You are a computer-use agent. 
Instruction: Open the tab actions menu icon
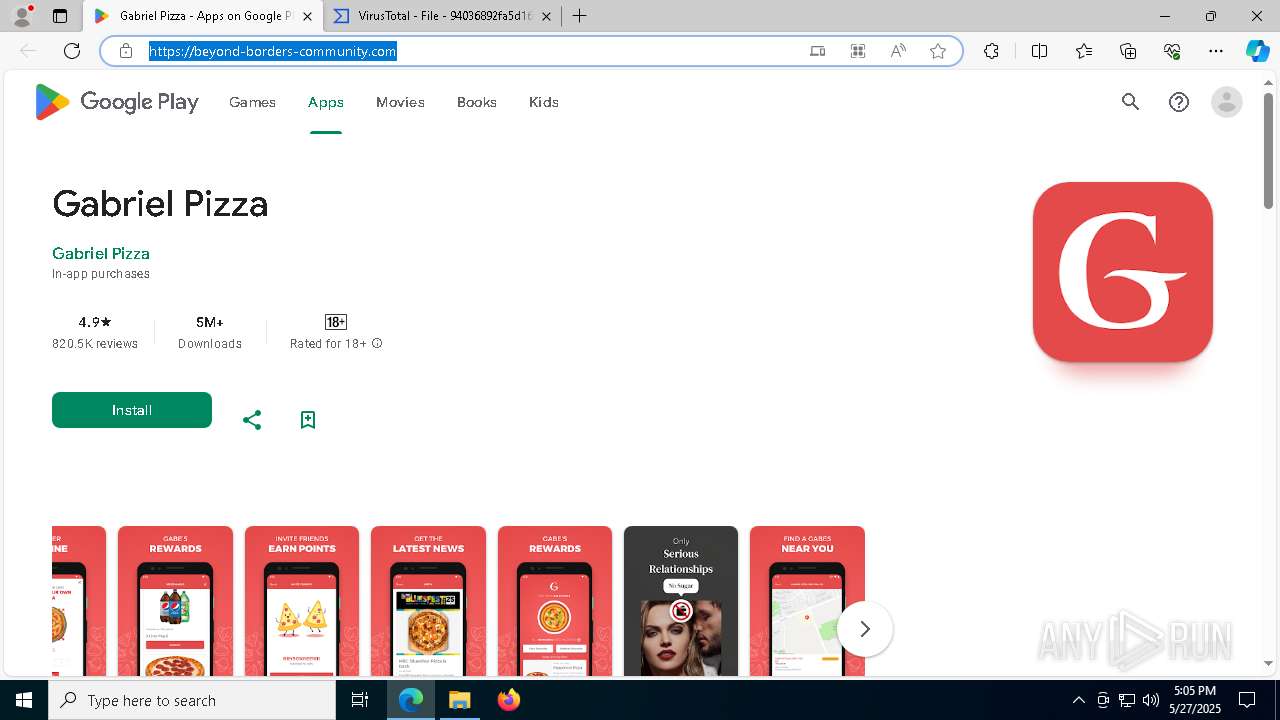click(x=60, y=16)
